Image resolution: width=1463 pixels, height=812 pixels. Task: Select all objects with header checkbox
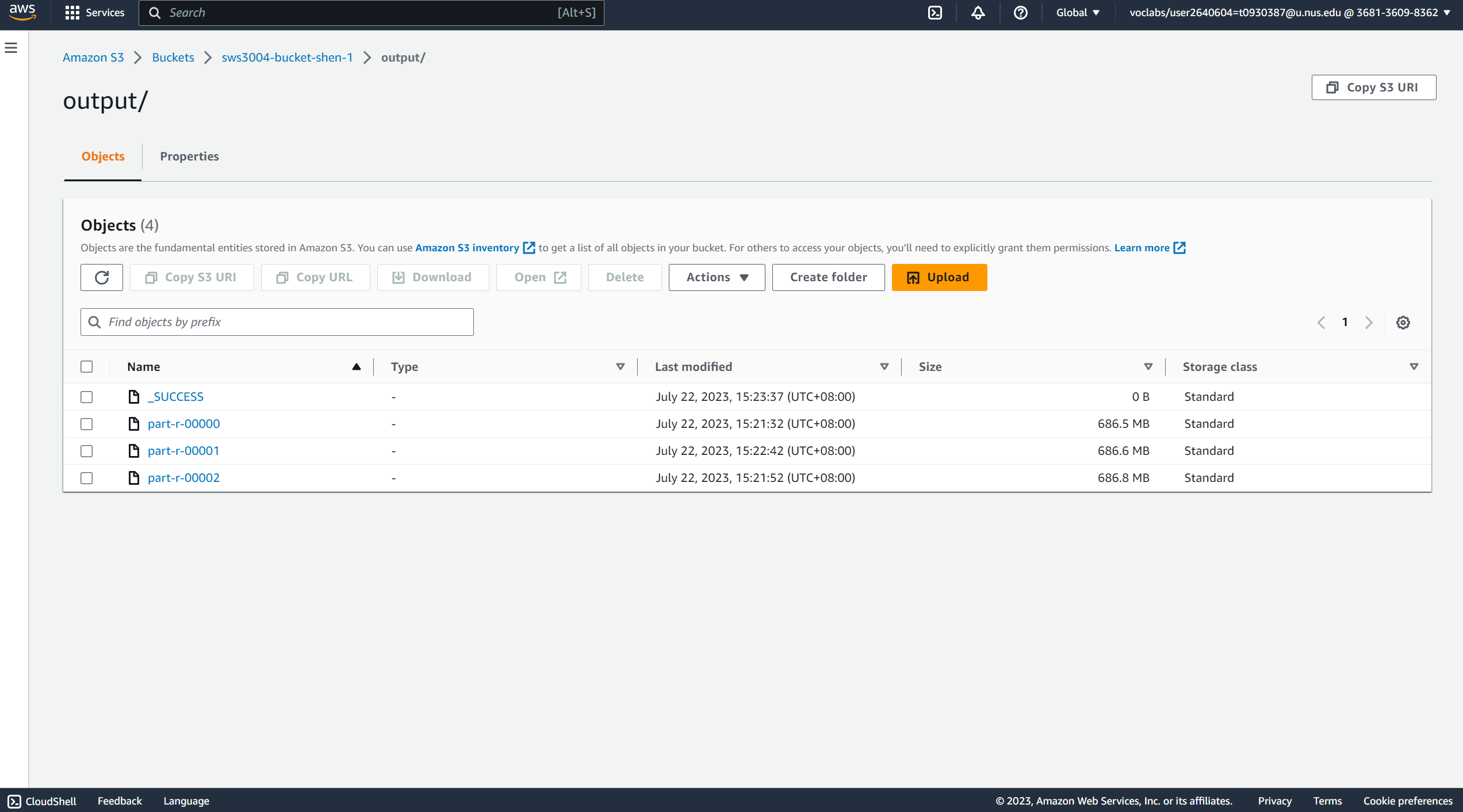[x=87, y=367]
